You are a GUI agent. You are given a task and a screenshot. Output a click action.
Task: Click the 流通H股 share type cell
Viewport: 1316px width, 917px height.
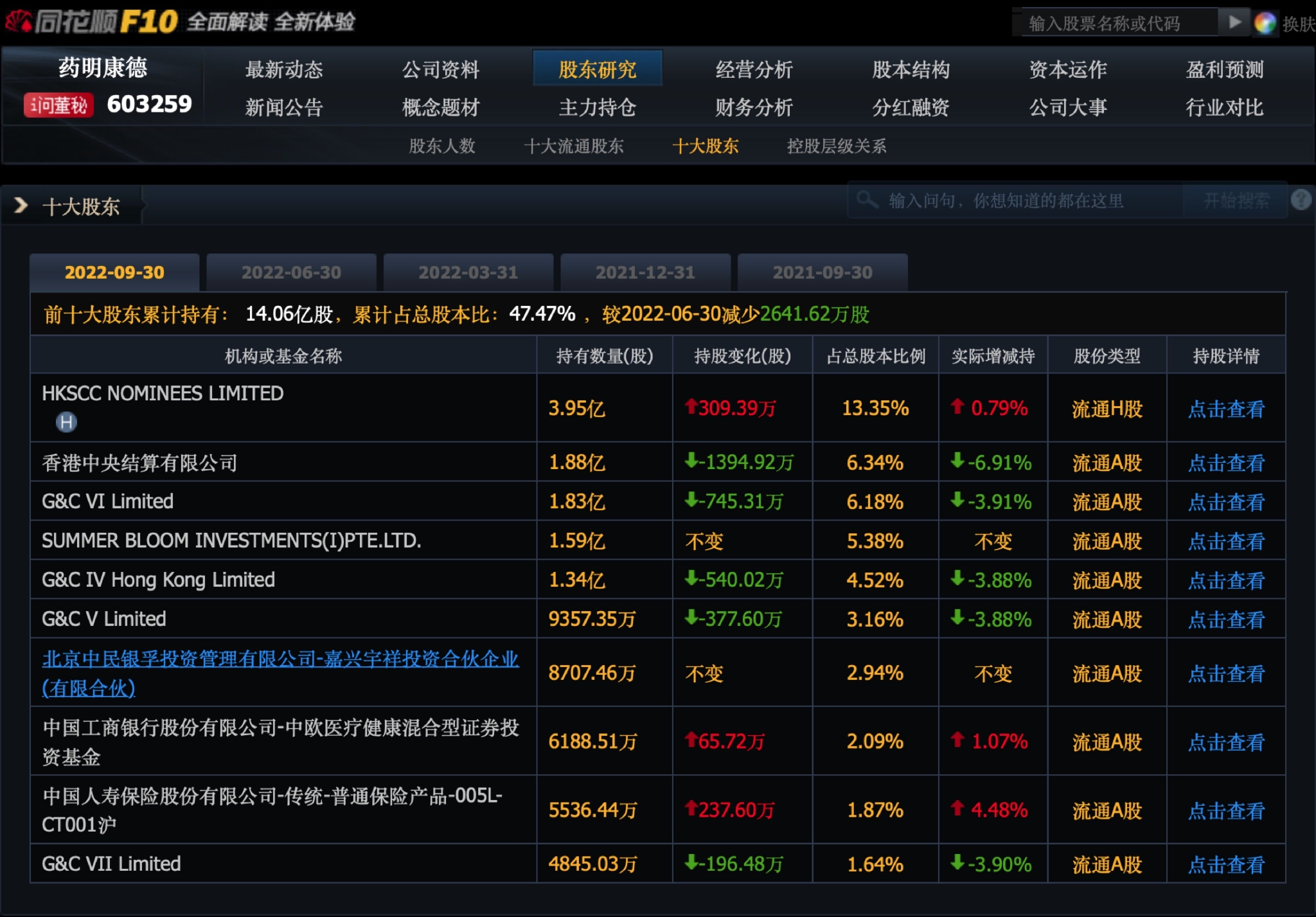coord(1107,409)
